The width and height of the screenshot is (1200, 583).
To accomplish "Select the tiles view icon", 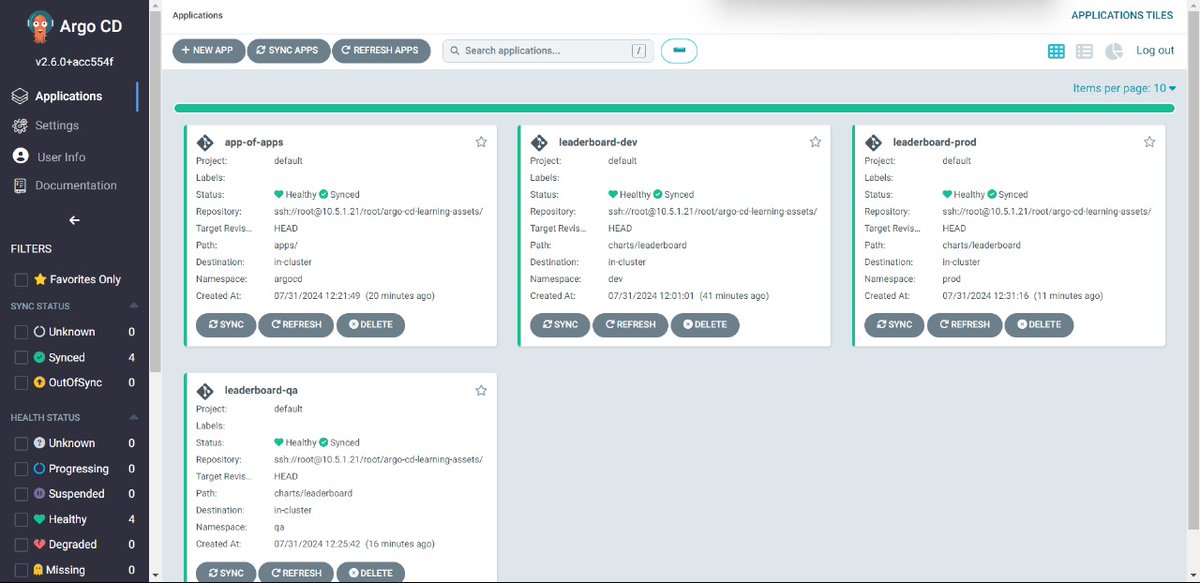I will (x=1055, y=50).
